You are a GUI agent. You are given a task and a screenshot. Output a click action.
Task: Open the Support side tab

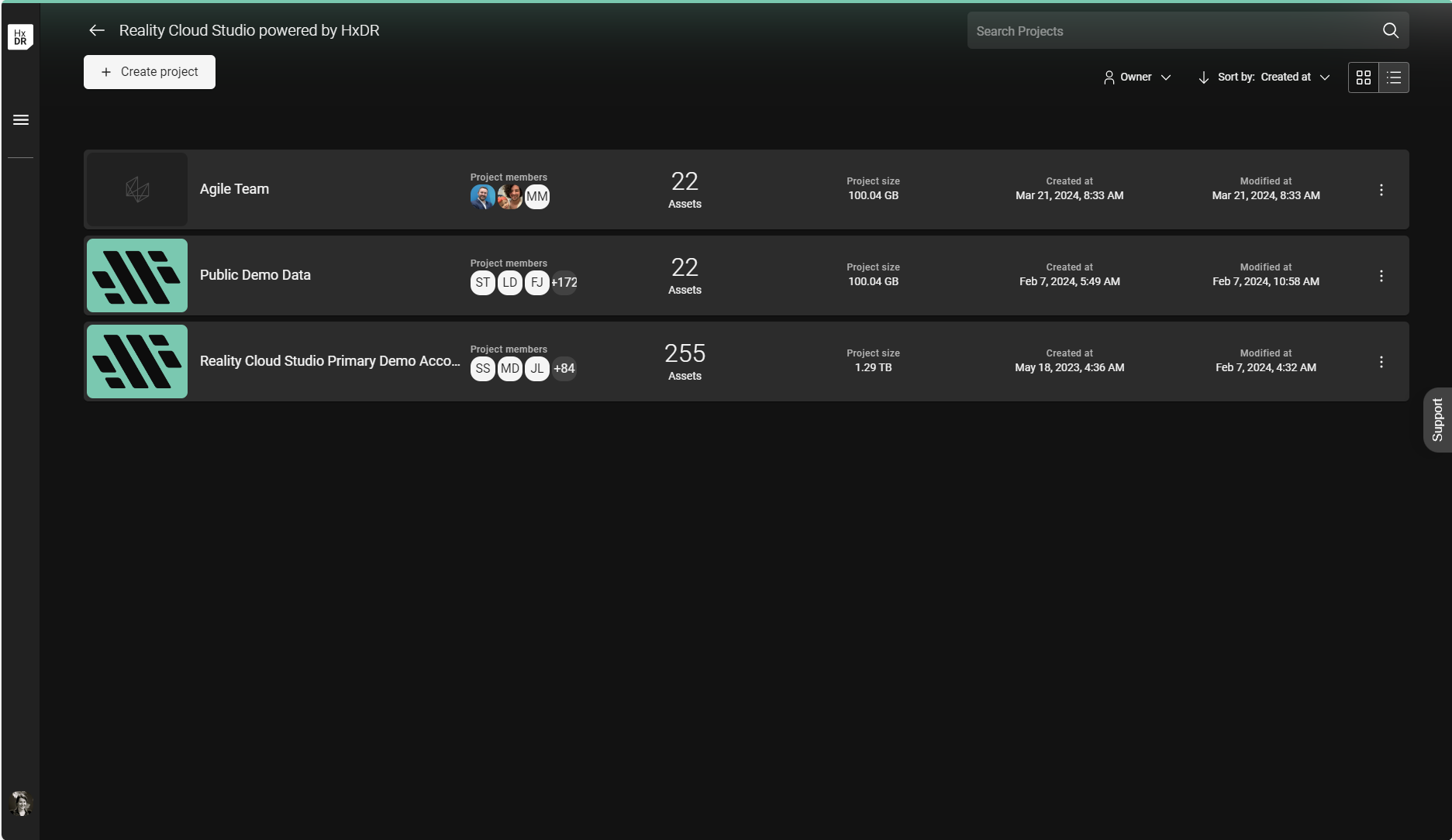pos(1437,420)
